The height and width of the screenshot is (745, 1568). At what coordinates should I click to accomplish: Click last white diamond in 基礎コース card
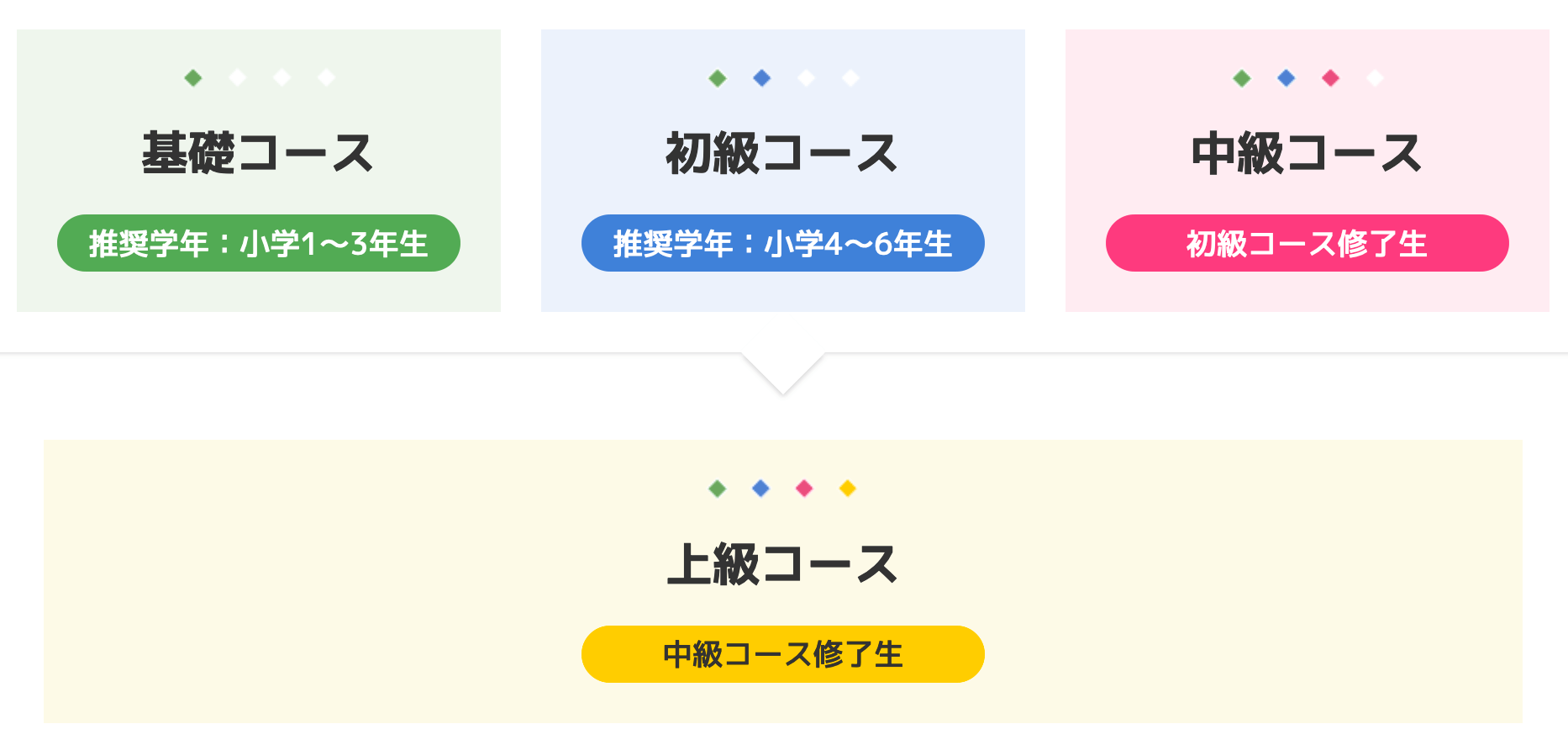(x=326, y=78)
